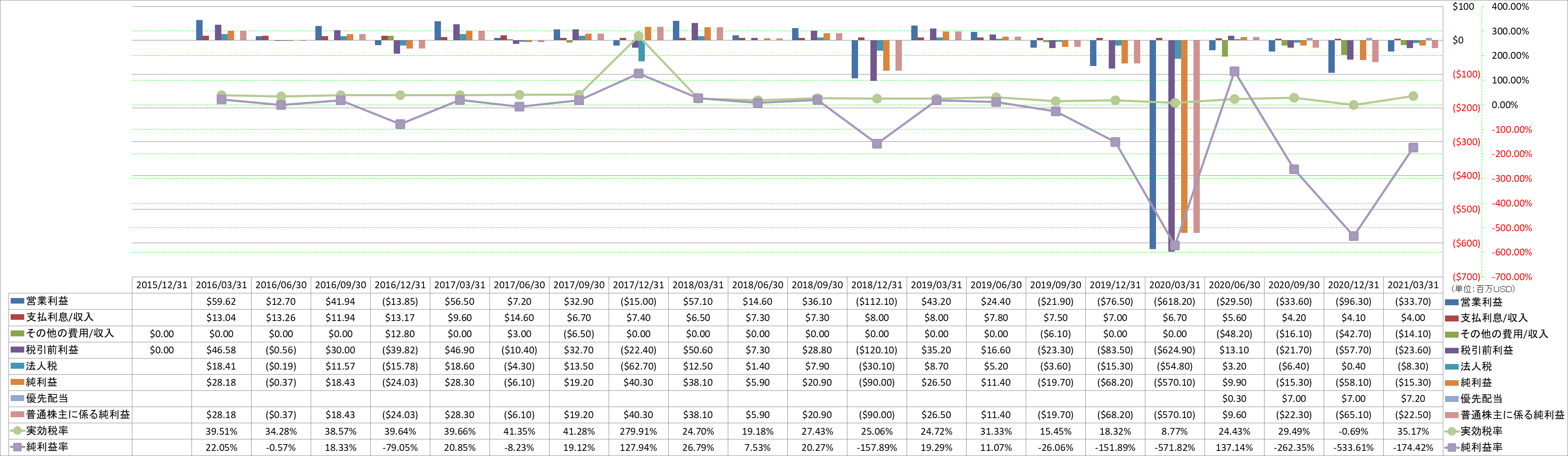
Task: Select the ($62.70) income tax cell
Action: coord(638,367)
